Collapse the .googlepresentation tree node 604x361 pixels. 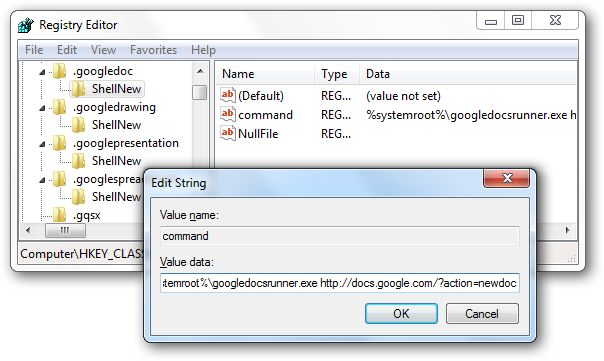coord(42,144)
